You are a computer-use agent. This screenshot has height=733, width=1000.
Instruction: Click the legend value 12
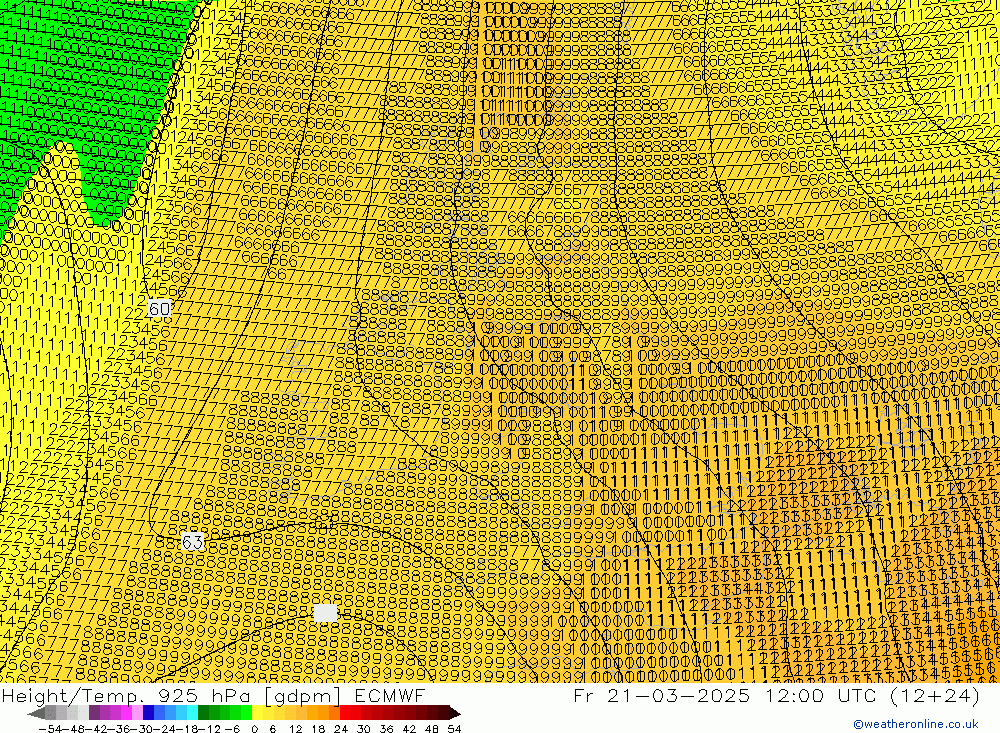[x=295, y=729]
